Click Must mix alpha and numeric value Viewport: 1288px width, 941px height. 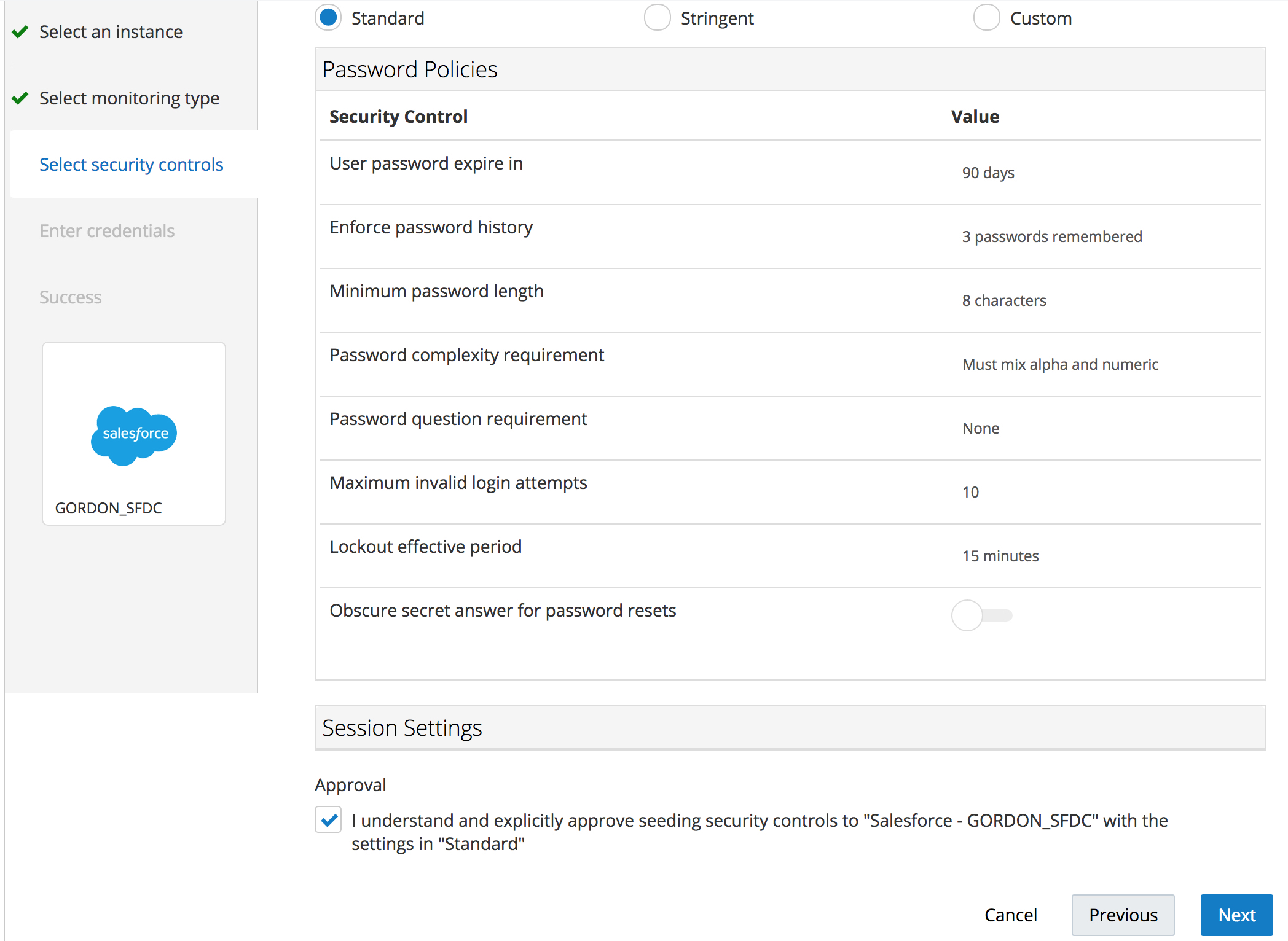pyautogui.click(x=1060, y=364)
